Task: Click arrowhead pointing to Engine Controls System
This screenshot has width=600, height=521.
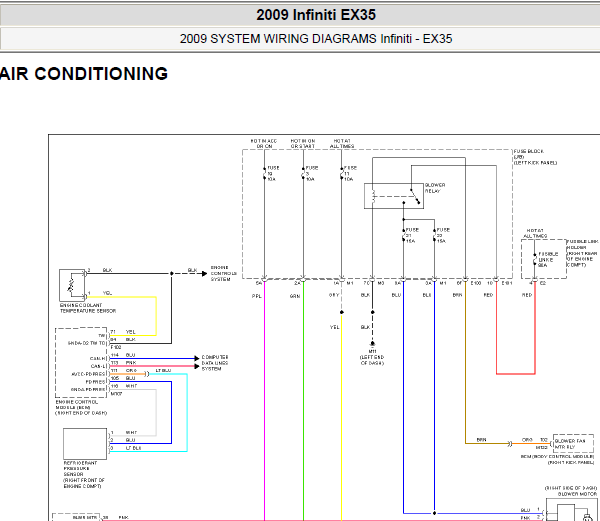Action: tap(204, 274)
